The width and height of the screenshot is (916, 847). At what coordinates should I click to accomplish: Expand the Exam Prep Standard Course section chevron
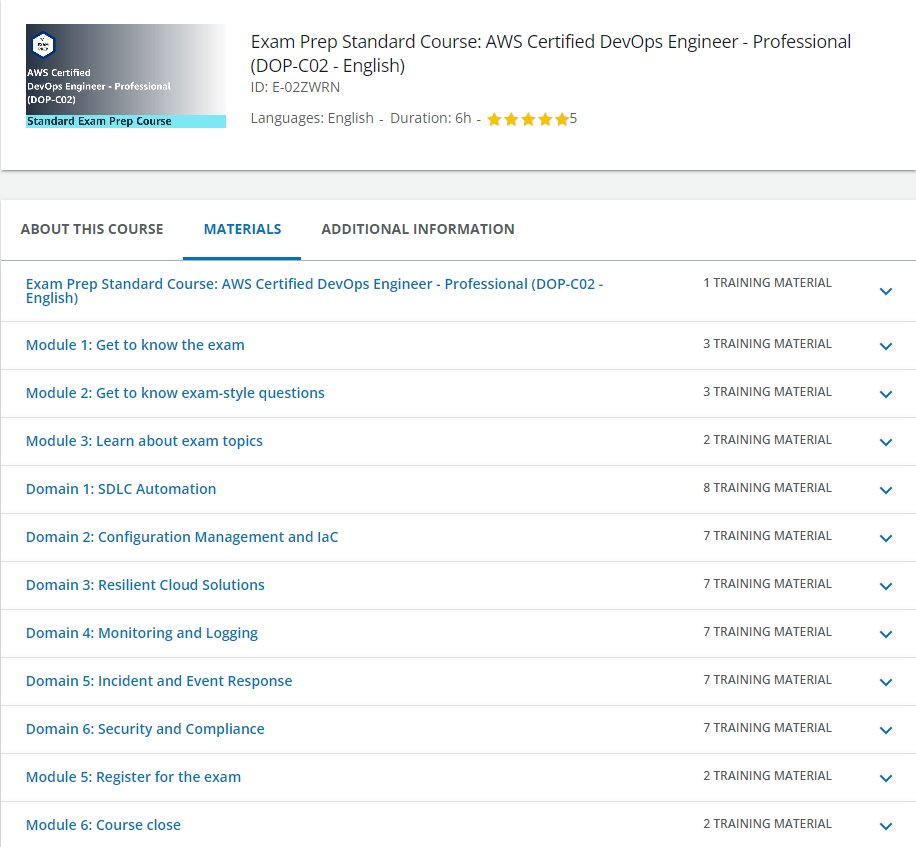point(886,291)
